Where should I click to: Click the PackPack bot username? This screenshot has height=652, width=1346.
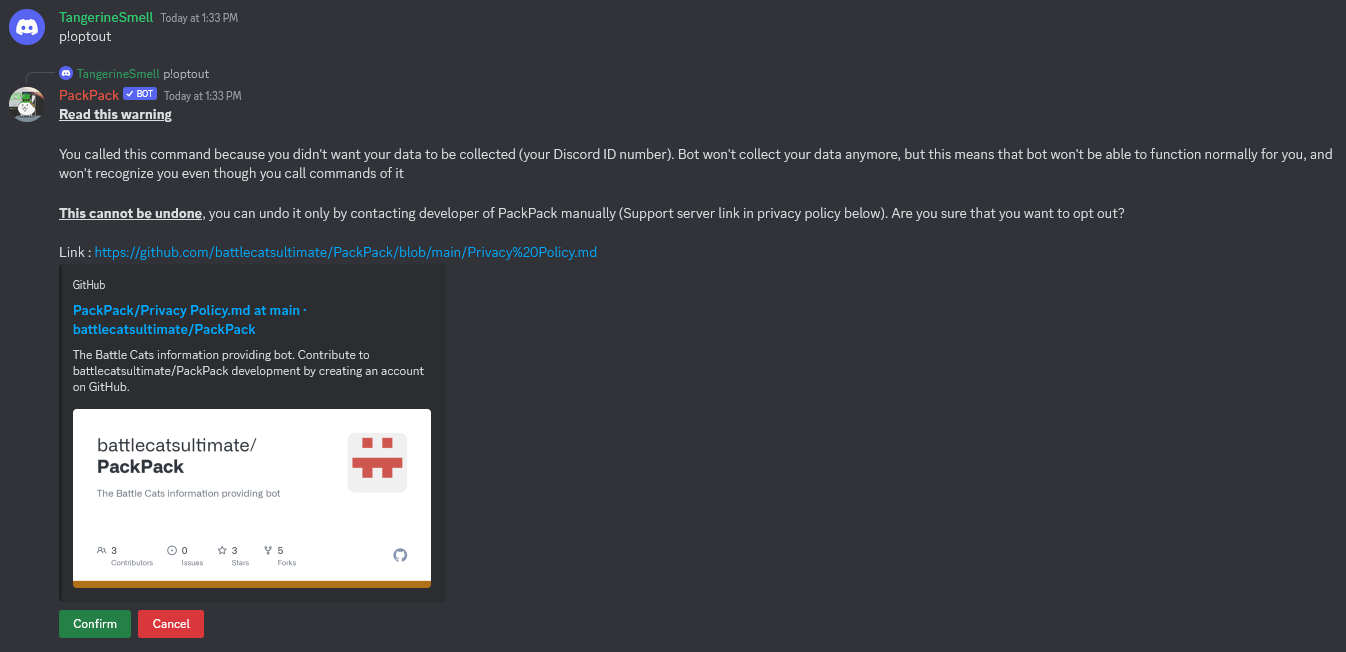click(x=89, y=95)
